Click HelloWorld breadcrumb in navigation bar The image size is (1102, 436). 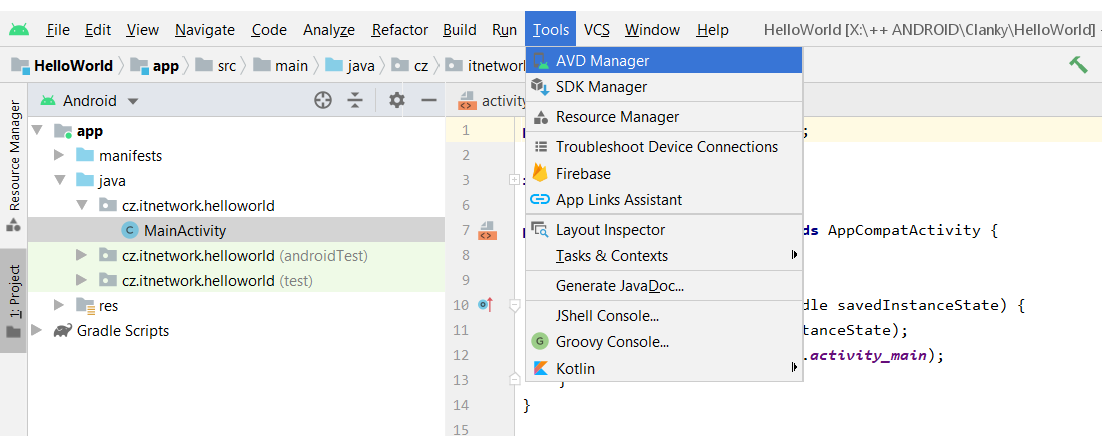tap(73, 66)
